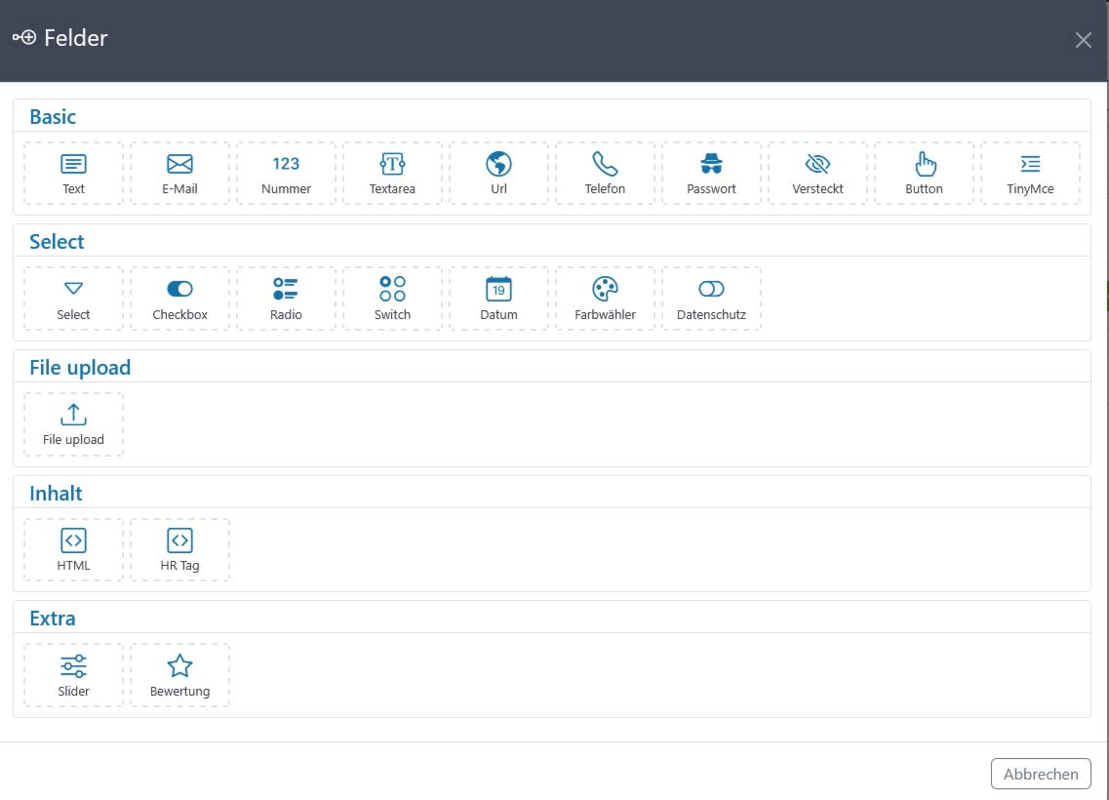Close the Felder dialog

1083,40
